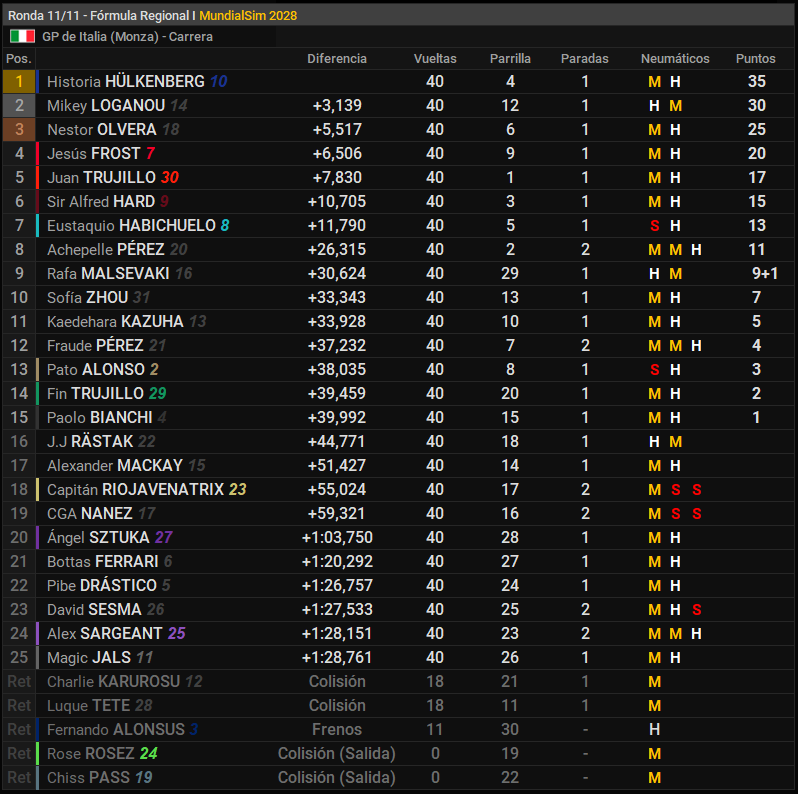Image resolution: width=798 pixels, height=794 pixels.
Task: Select driver Kaedehara KAZUHA 13
Action: [x=127, y=321]
